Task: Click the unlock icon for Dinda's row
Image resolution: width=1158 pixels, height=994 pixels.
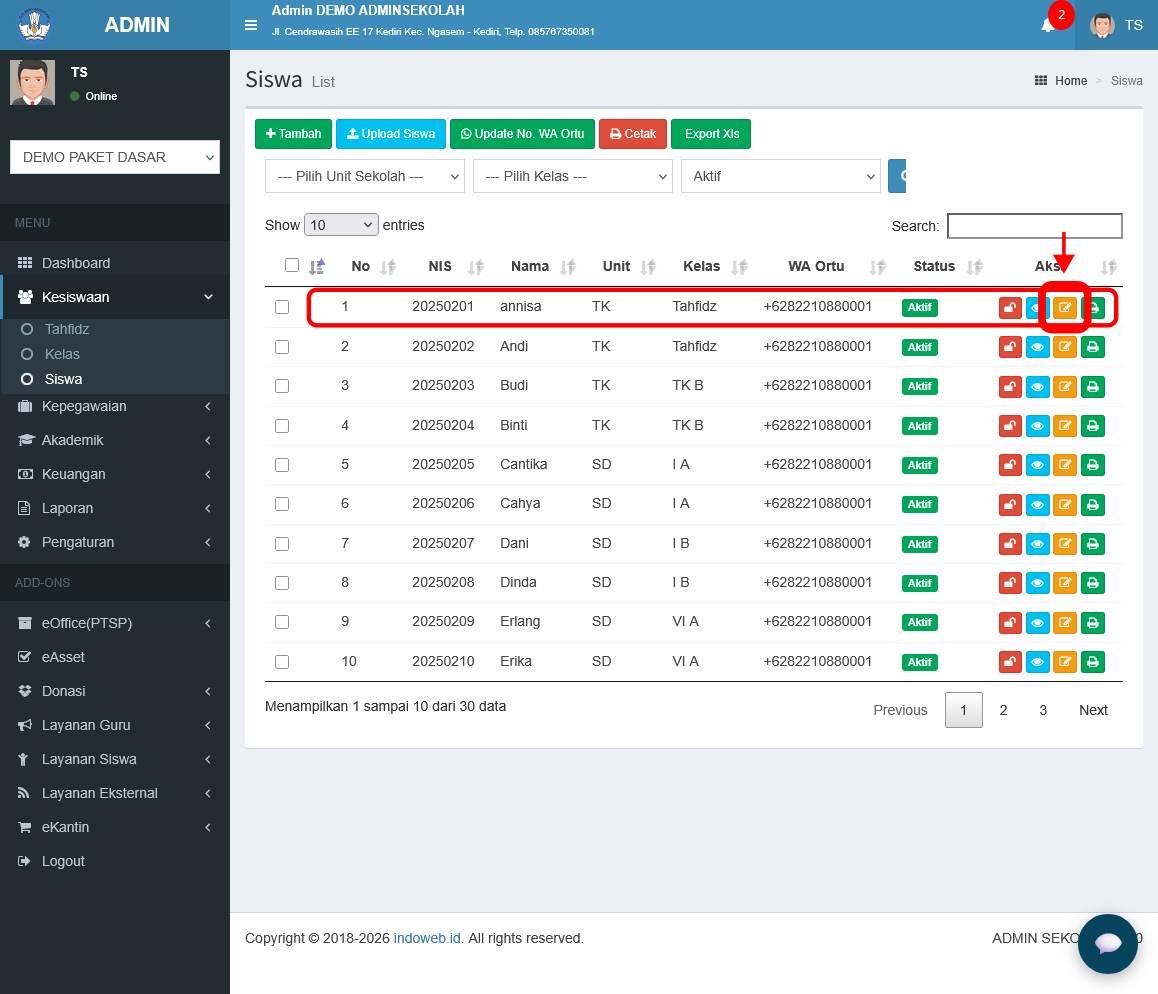Action: tap(1010, 583)
